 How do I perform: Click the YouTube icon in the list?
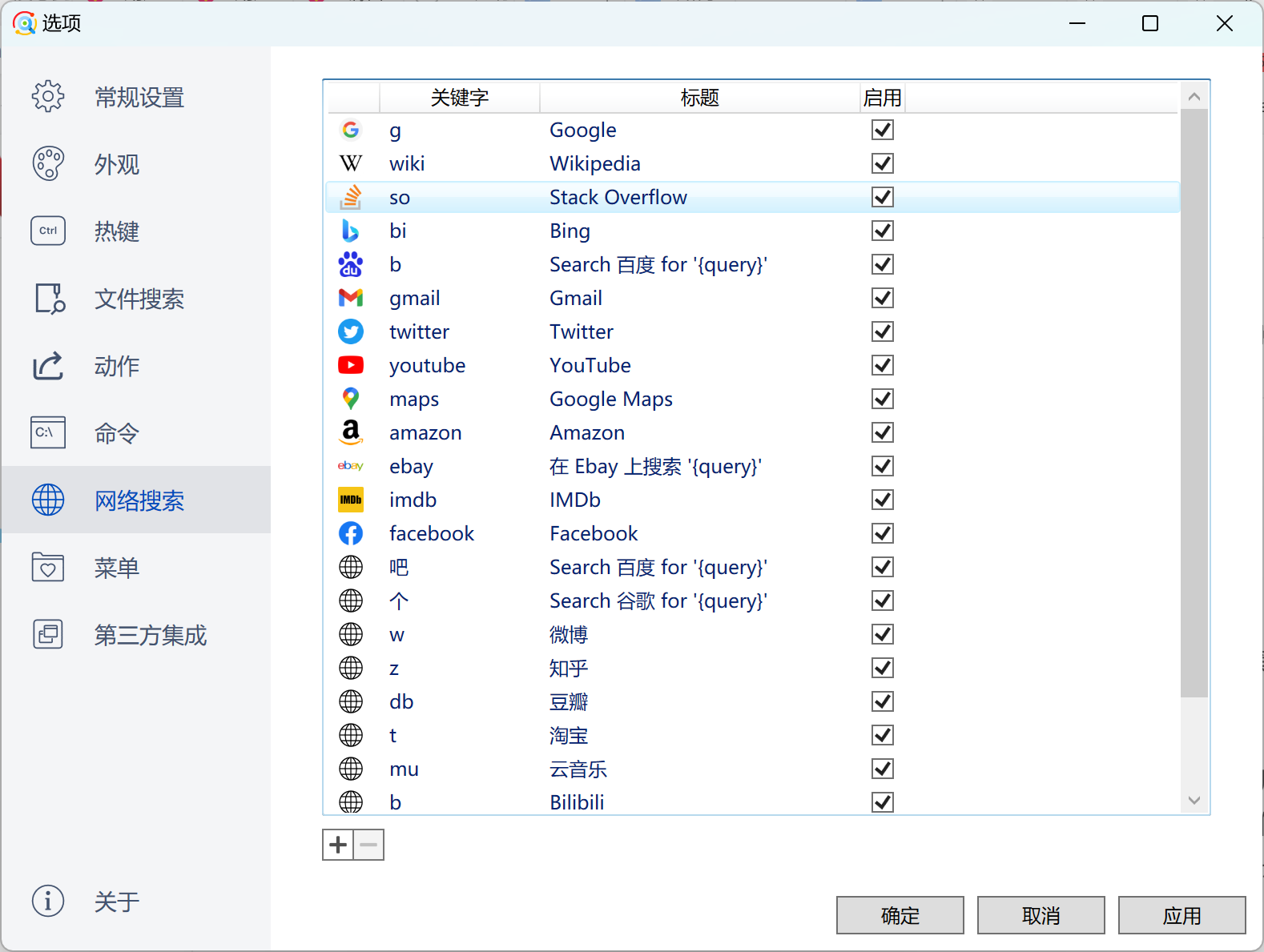click(351, 365)
